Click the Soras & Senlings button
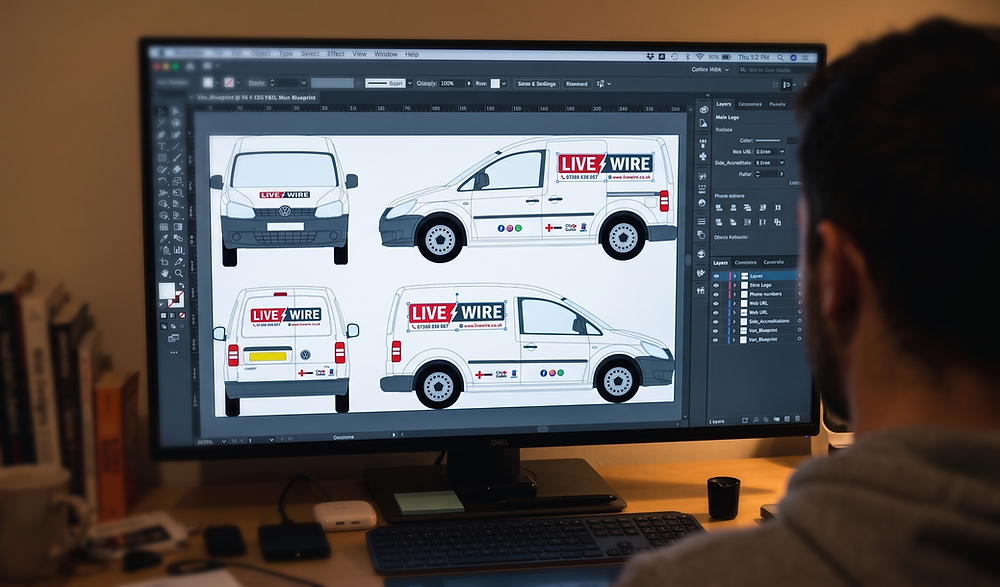The height and width of the screenshot is (587, 1000). (x=536, y=84)
